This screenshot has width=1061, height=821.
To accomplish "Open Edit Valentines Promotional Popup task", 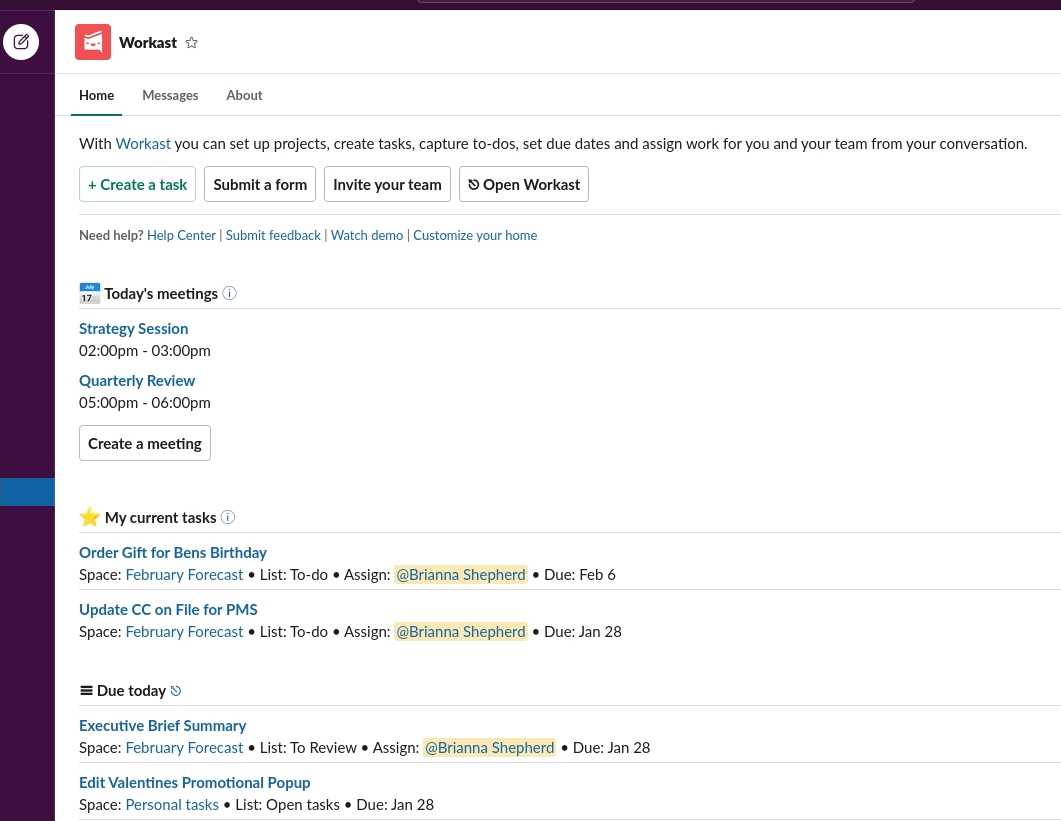I will coord(194,783).
